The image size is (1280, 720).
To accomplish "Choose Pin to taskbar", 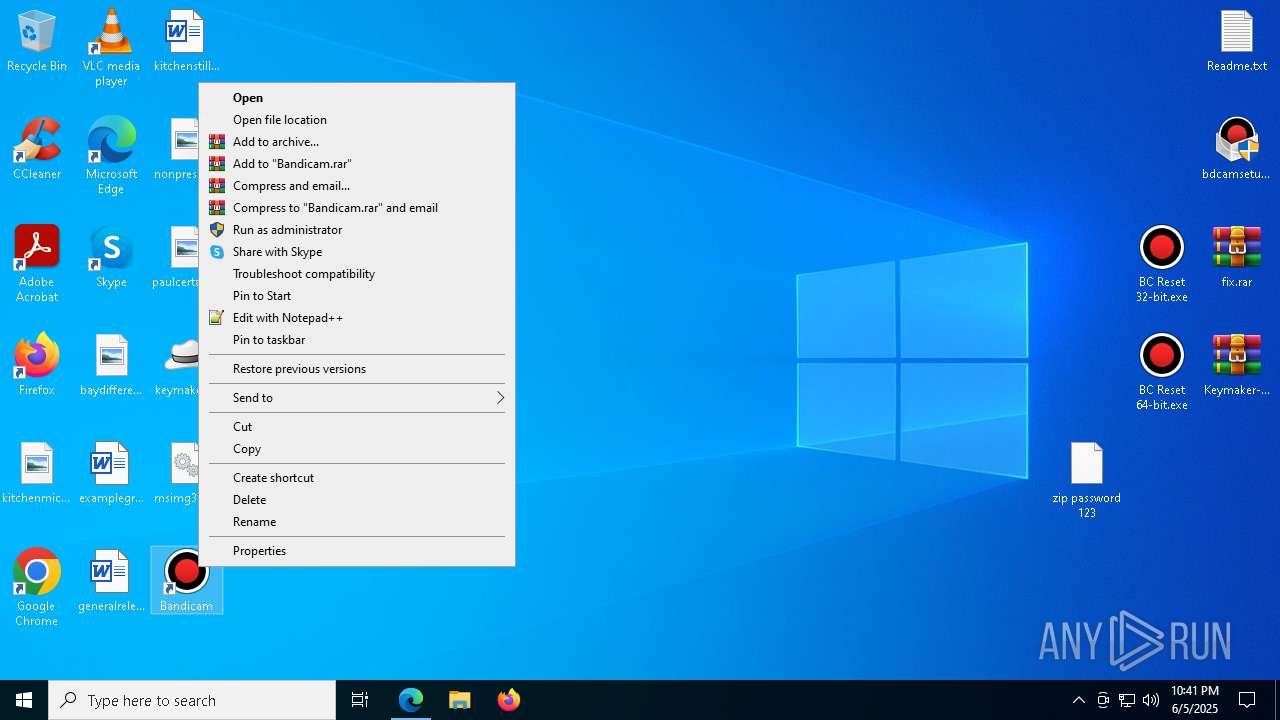I will coord(357,340).
